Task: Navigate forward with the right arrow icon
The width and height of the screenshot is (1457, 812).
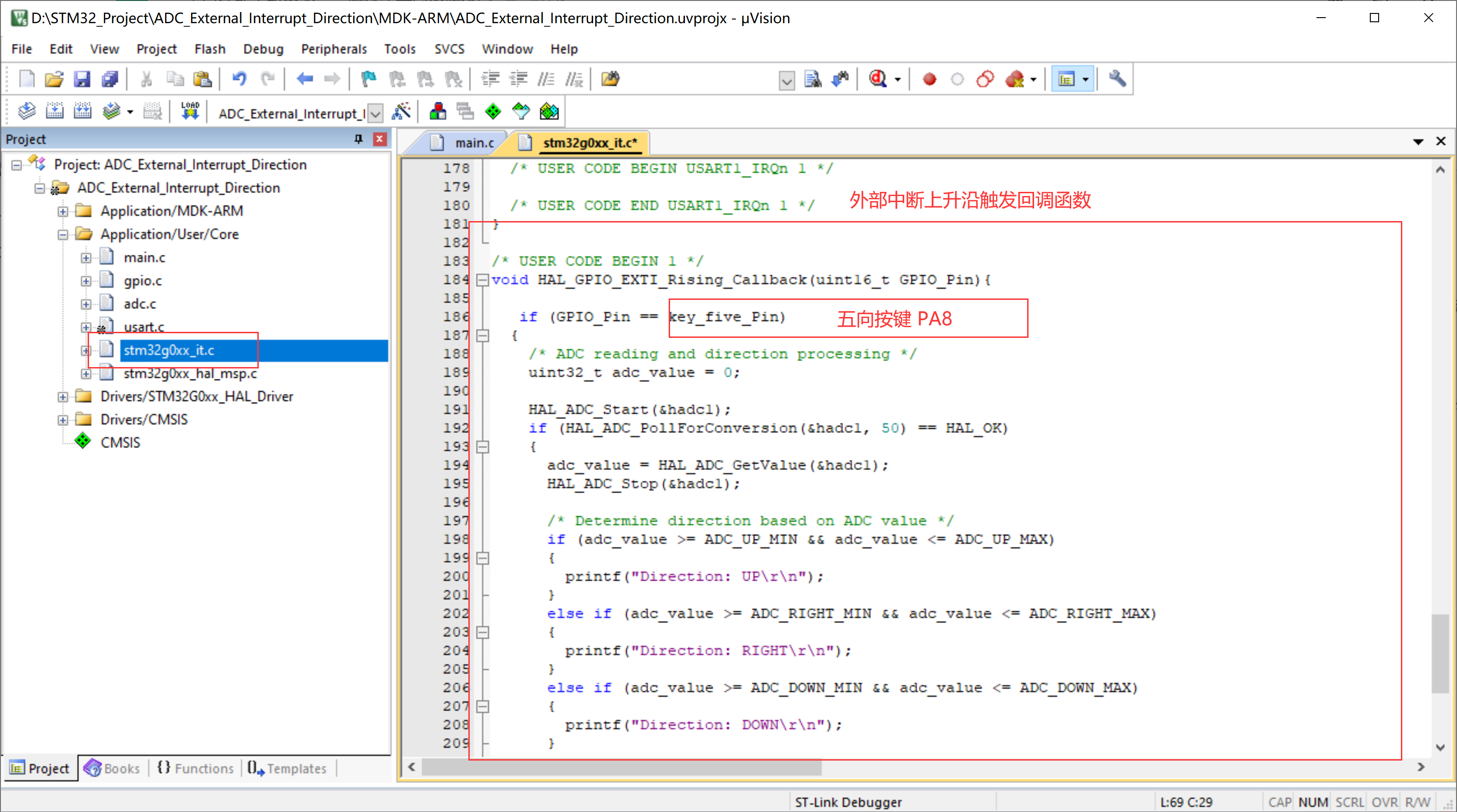Action: pos(332,79)
